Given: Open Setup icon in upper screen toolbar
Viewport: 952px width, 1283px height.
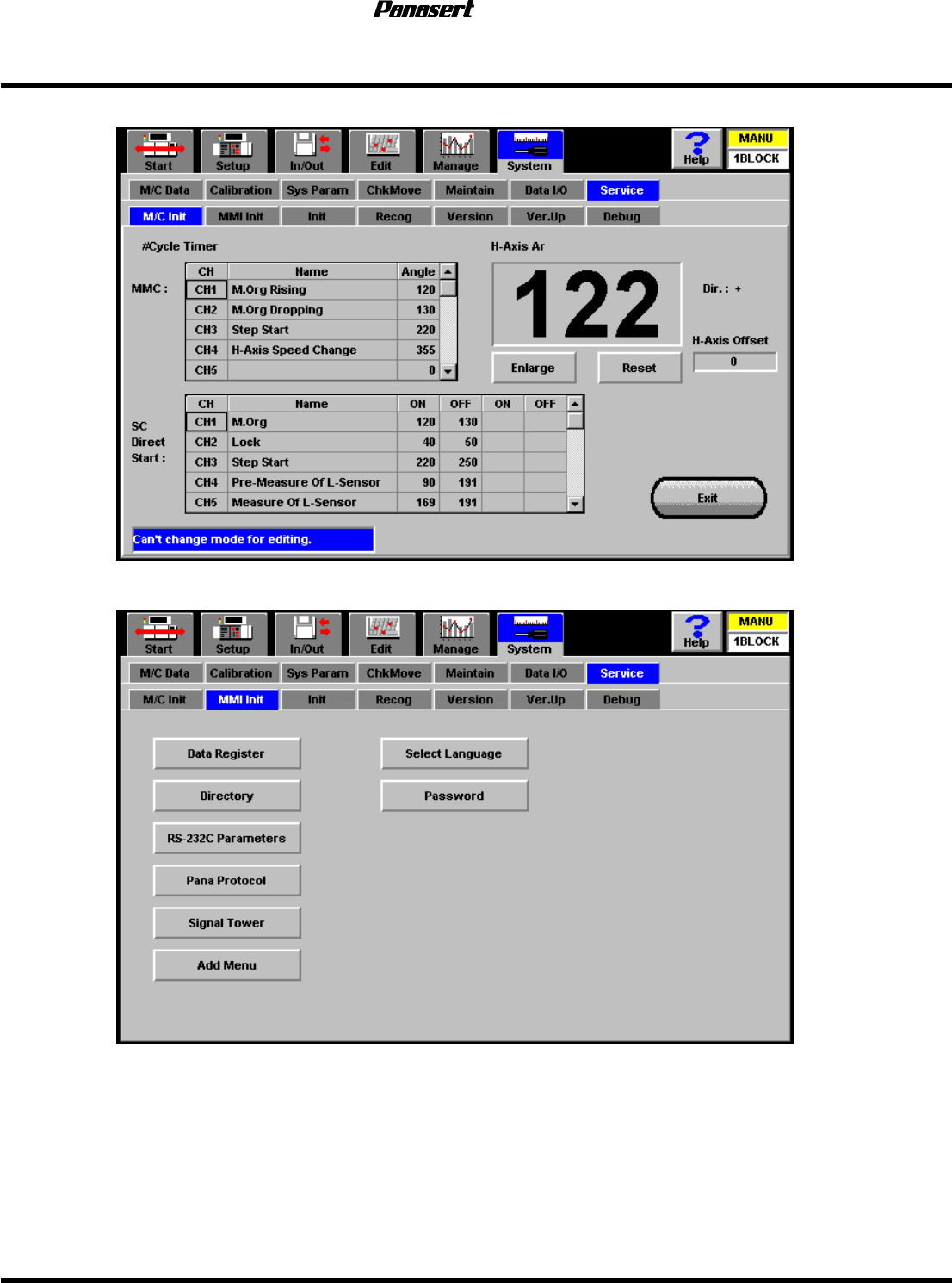Looking at the screenshot, I should pos(233,152).
